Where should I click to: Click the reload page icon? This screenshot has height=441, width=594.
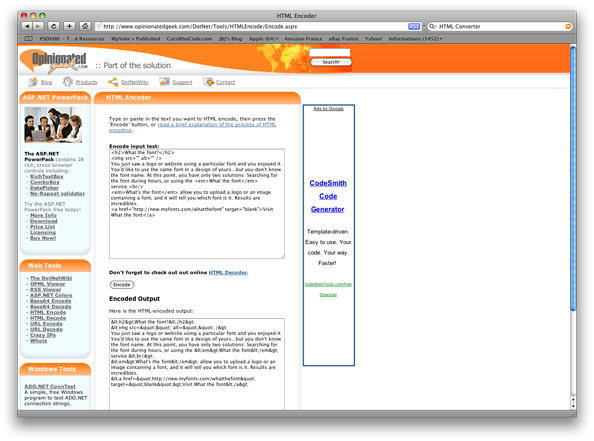53,26
